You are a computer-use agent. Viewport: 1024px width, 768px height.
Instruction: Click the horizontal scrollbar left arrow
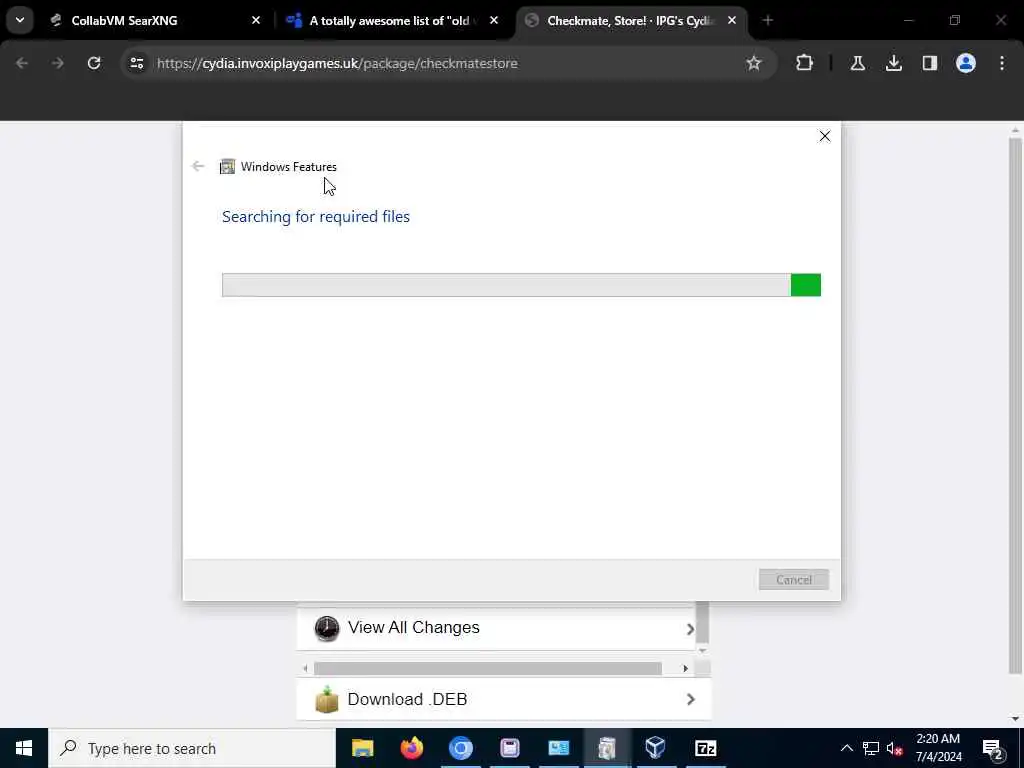(305, 668)
